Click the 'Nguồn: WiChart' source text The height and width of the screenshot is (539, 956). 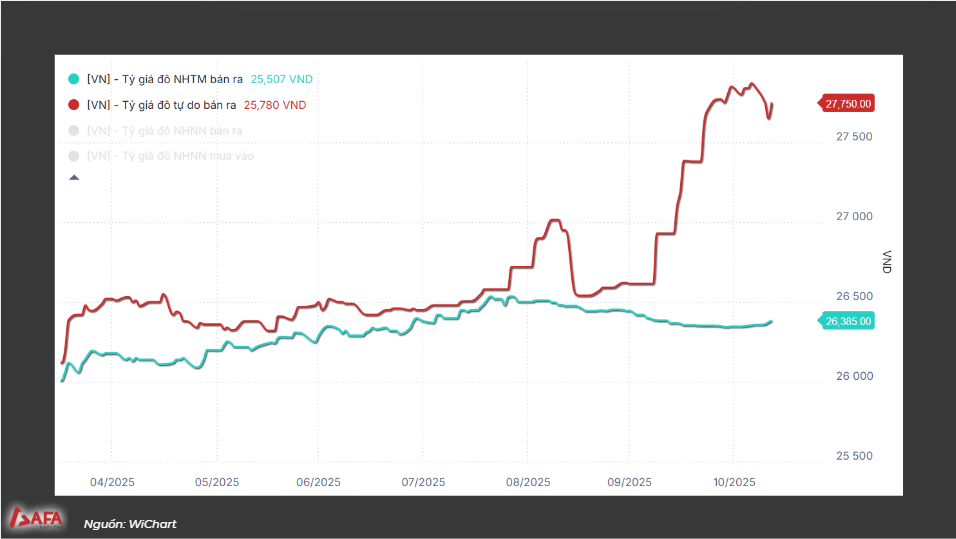pyautogui.click(x=130, y=524)
